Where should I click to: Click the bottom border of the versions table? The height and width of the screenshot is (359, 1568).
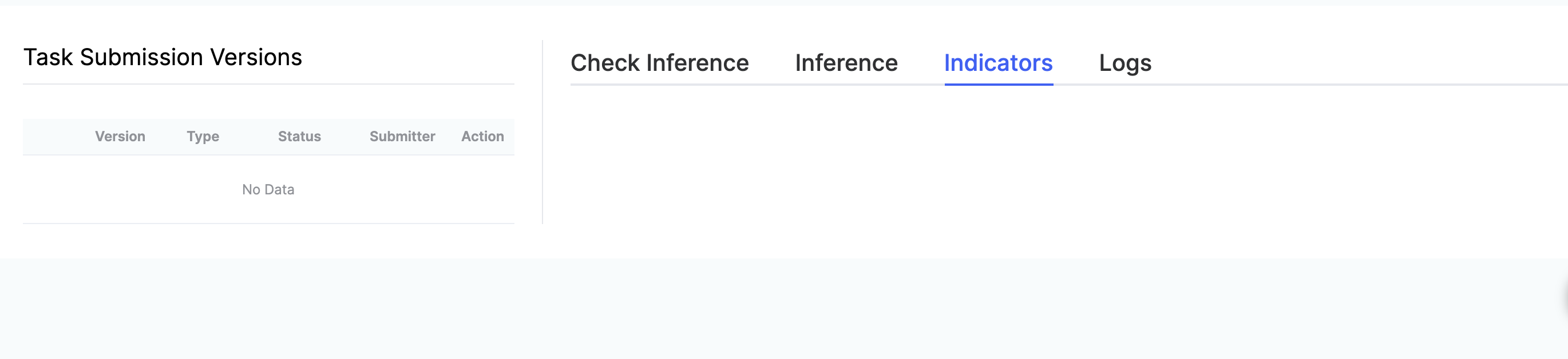(x=268, y=224)
